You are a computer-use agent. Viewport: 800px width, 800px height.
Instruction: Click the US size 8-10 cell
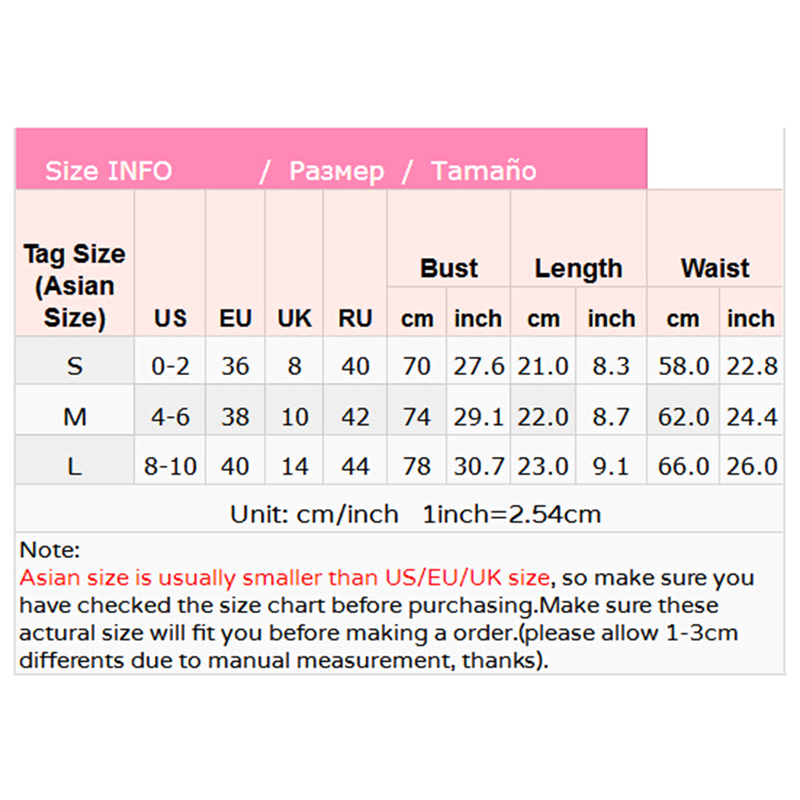pos(170,465)
